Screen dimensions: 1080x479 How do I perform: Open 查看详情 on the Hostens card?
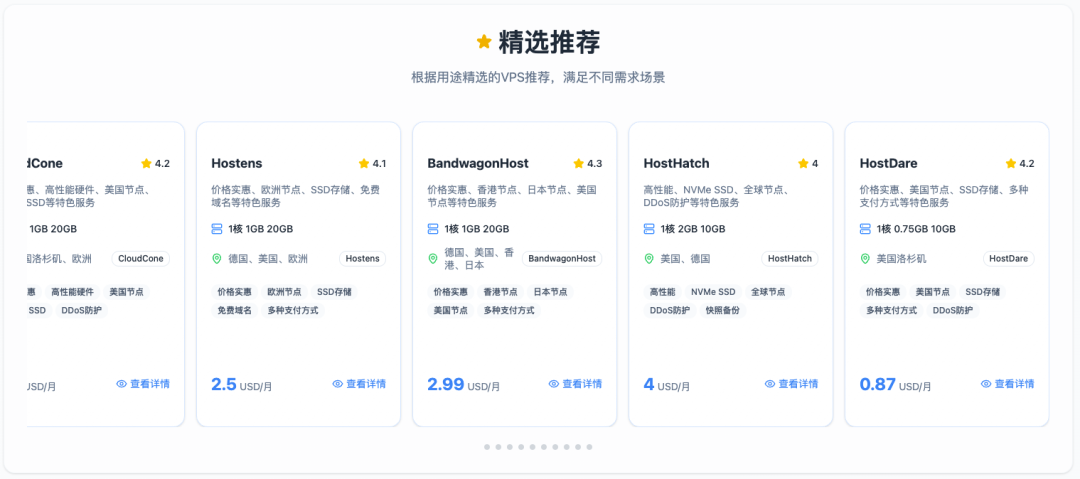point(359,384)
